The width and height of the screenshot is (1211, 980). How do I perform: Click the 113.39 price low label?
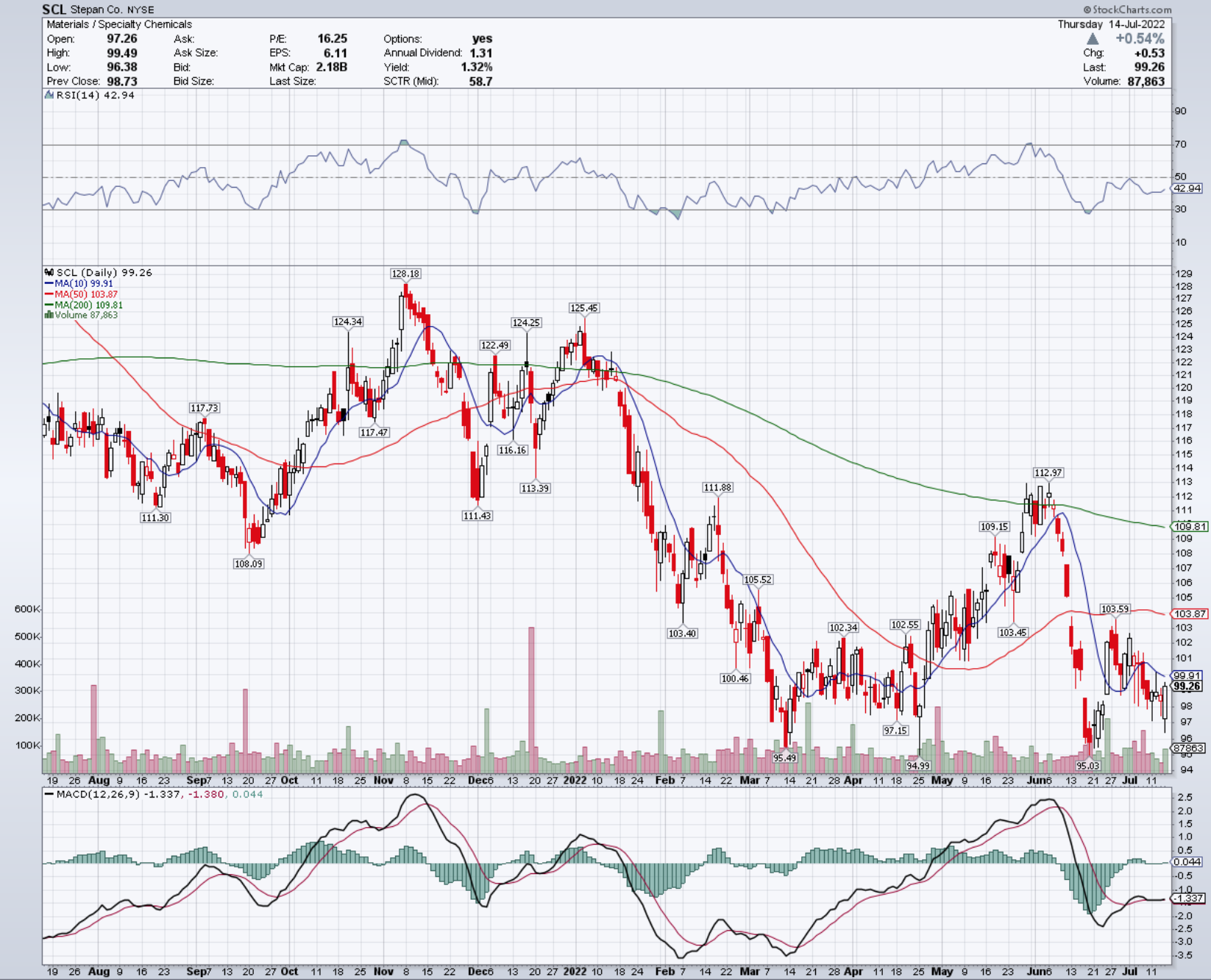click(x=536, y=488)
